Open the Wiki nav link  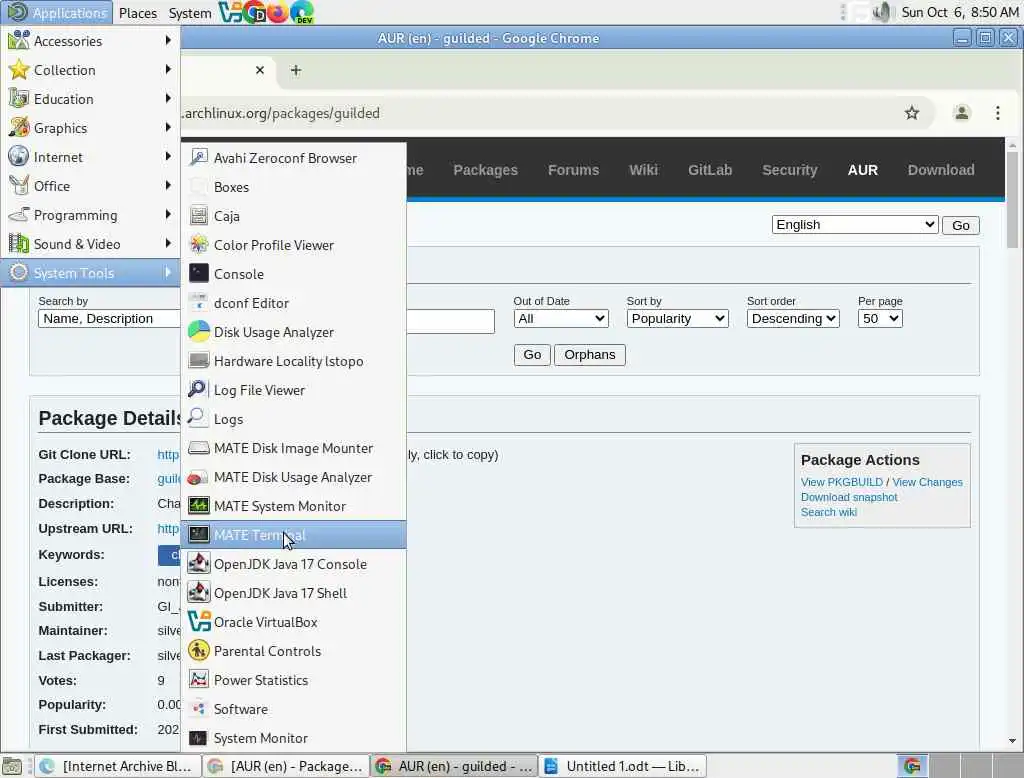click(x=643, y=170)
